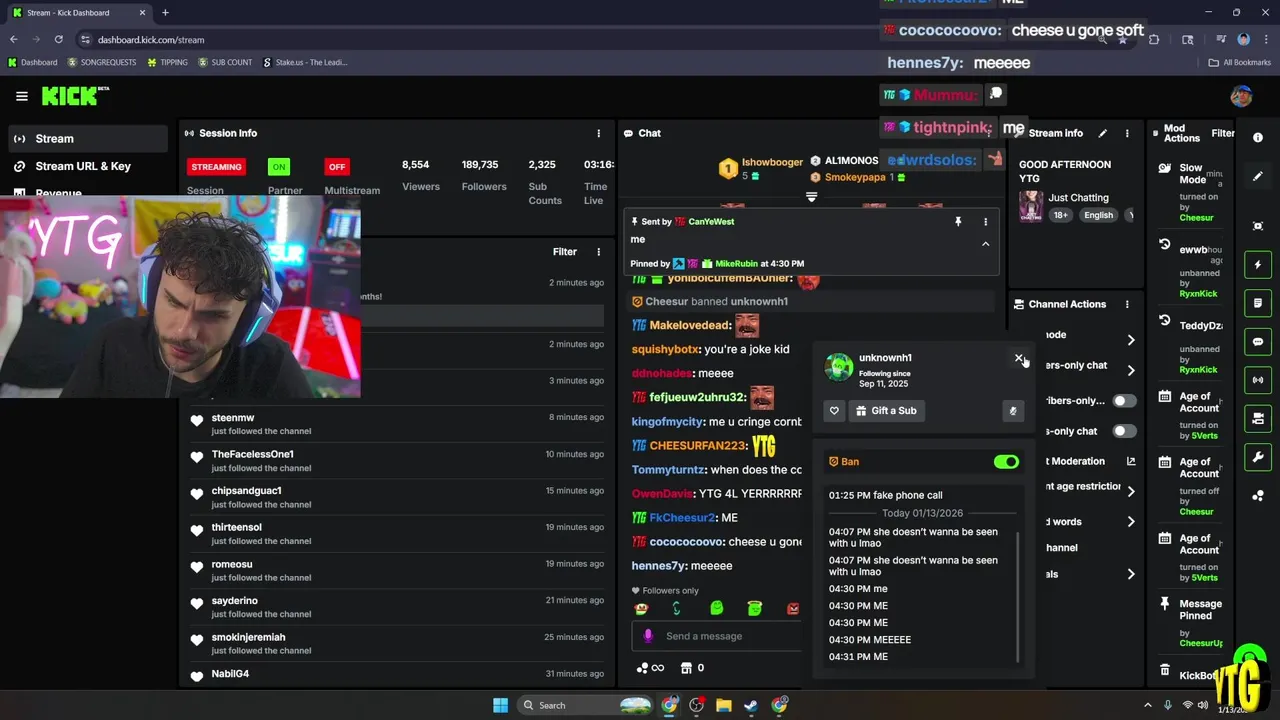This screenshot has width=1280, height=720.
Task: Toggle subscribers-only chat switch
Action: [1125, 401]
